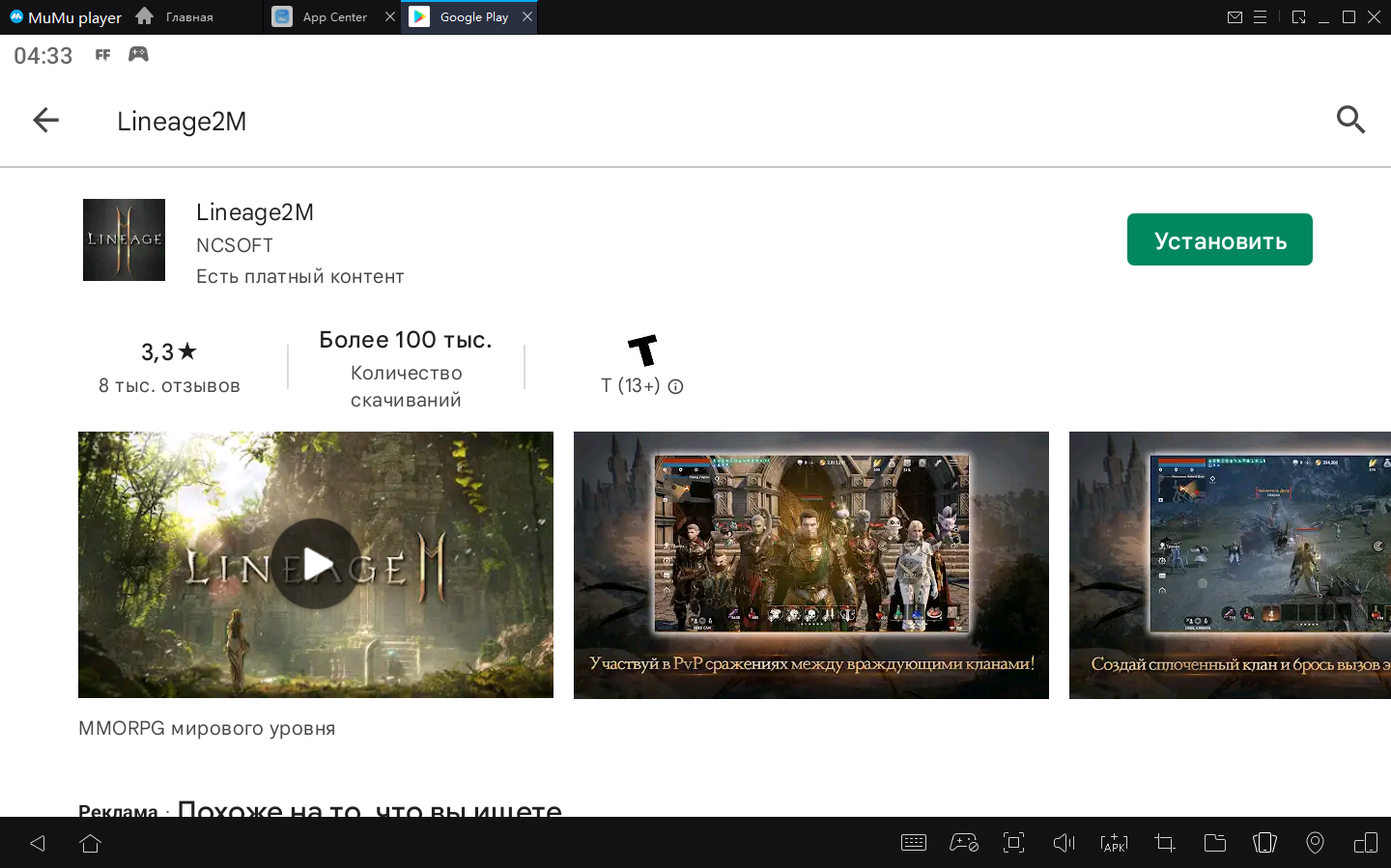Switch to the App Center tab
Image resolution: width=1391 pixels, height=868 pixels.
pos(333,17)
